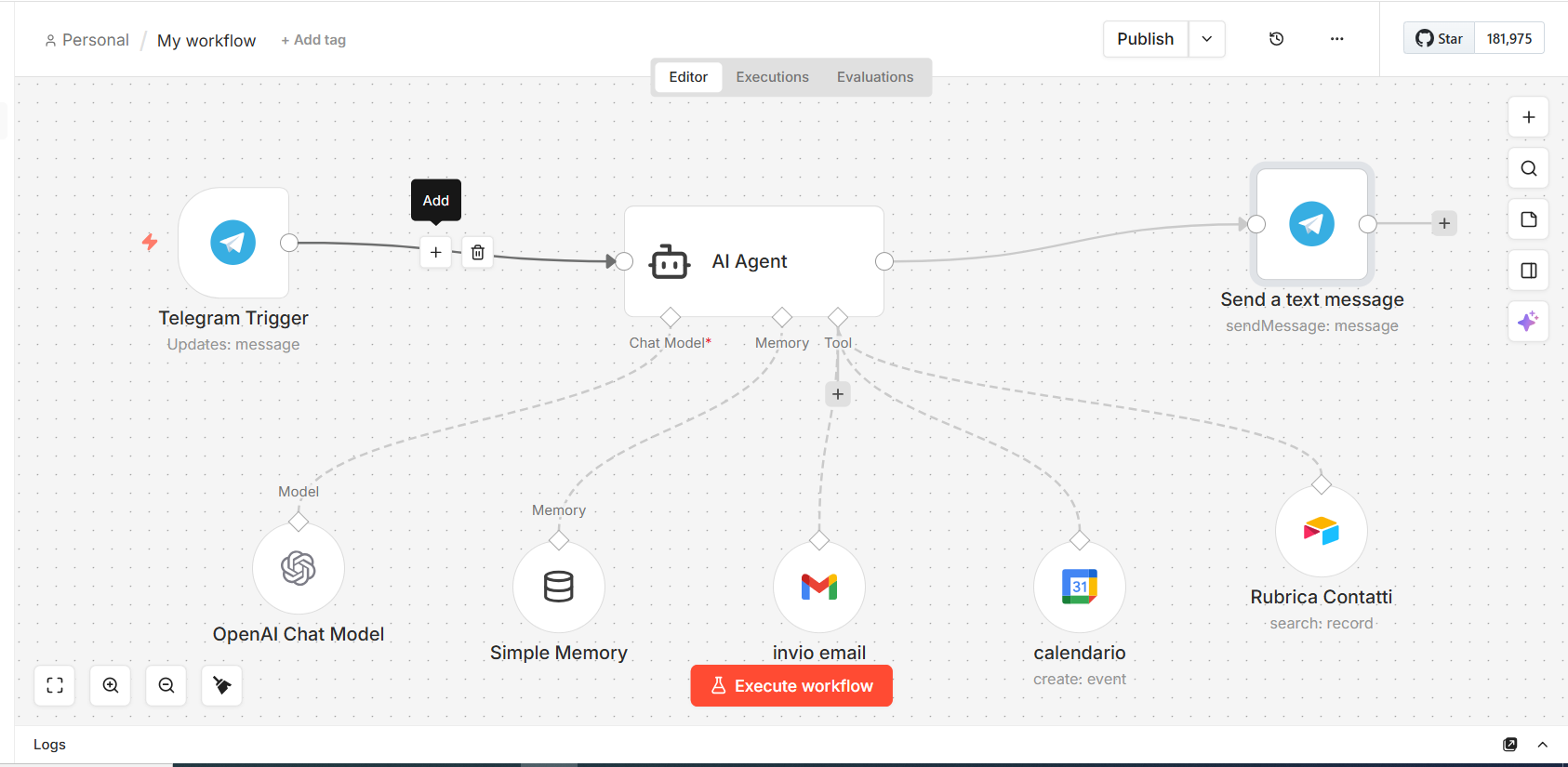Click the invio email connector diamond
The image size is (1568, 767).
819,540
